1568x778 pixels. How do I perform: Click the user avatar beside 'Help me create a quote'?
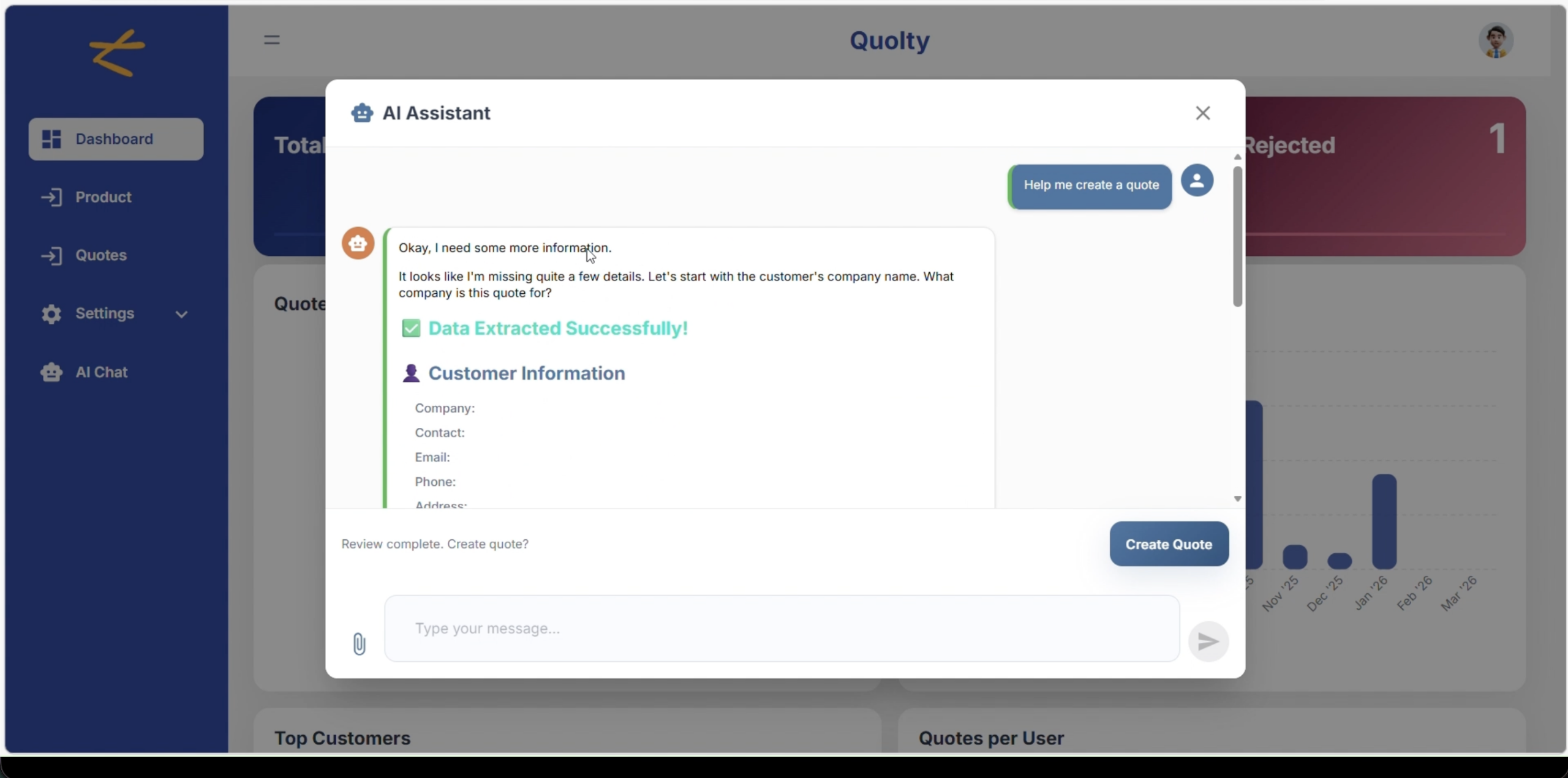pyautogui.click(x=1197, y=181)
